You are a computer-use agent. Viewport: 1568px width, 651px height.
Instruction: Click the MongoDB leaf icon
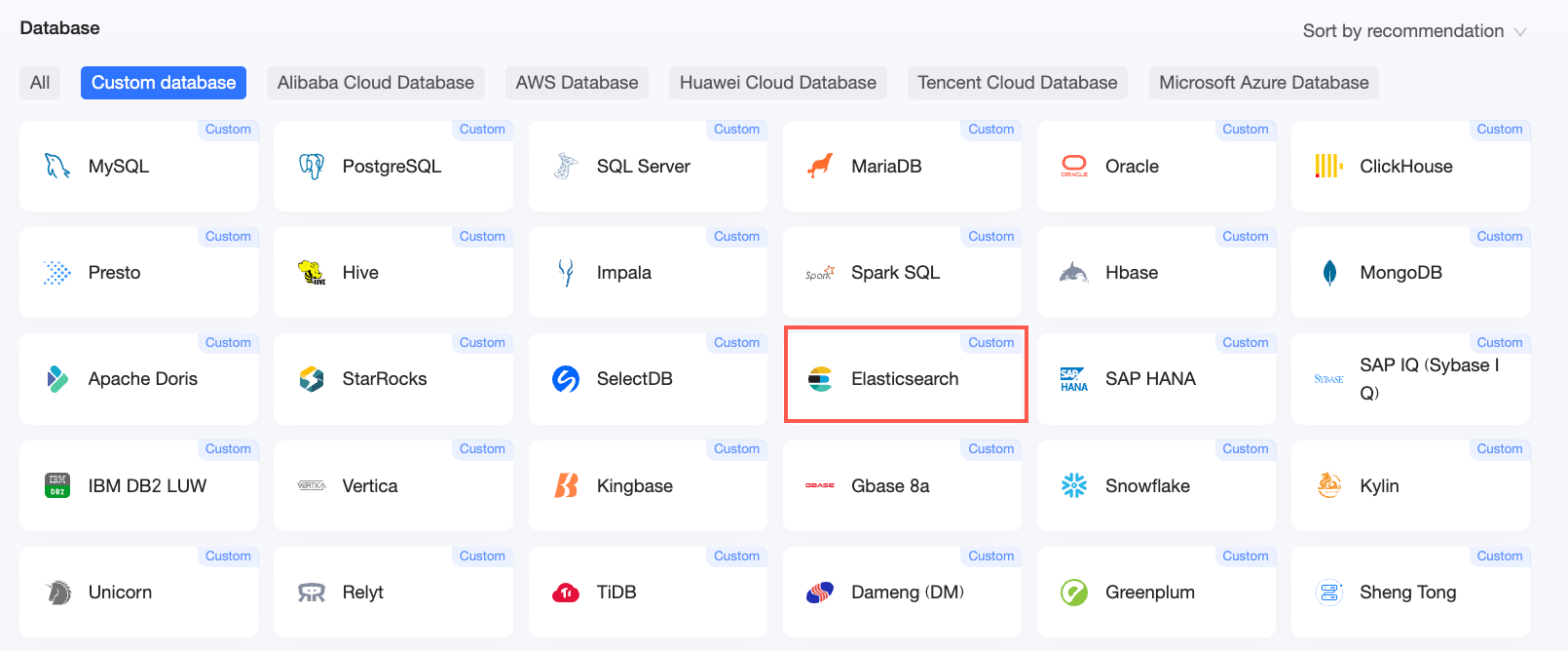pyautogui.click(x=1329, y=273)
